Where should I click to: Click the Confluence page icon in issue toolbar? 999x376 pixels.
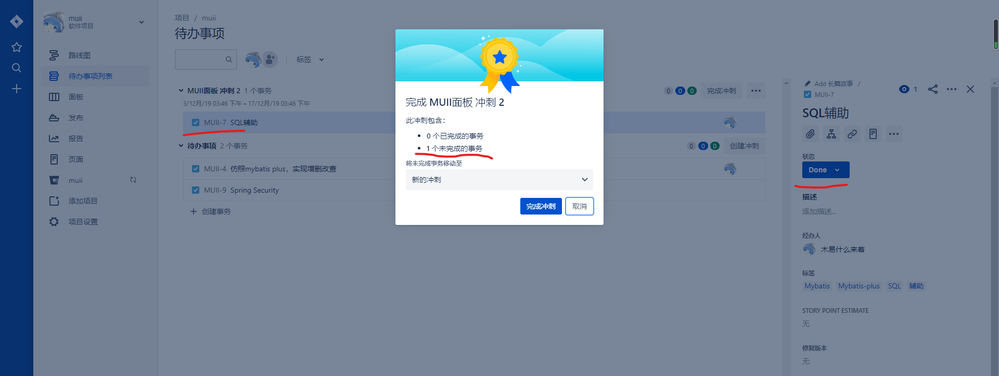[x=873, y=134]
